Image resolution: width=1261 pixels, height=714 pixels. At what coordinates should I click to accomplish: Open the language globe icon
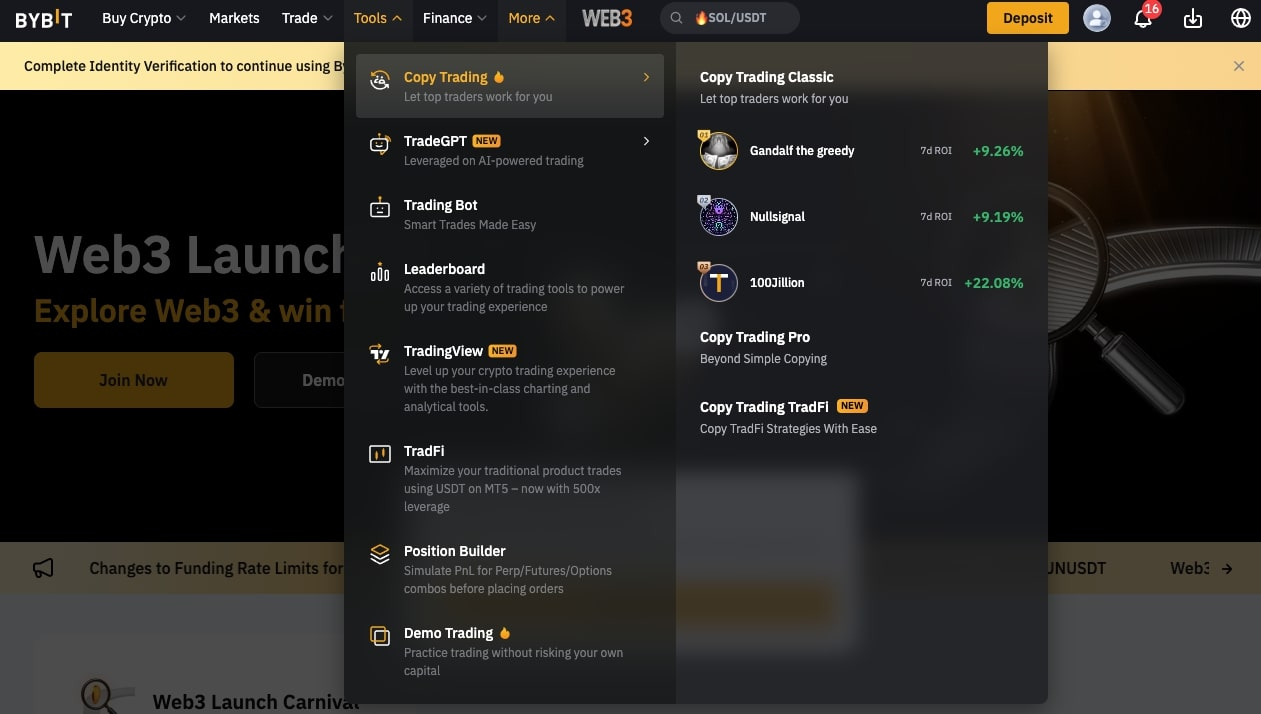pos(1241,18)
